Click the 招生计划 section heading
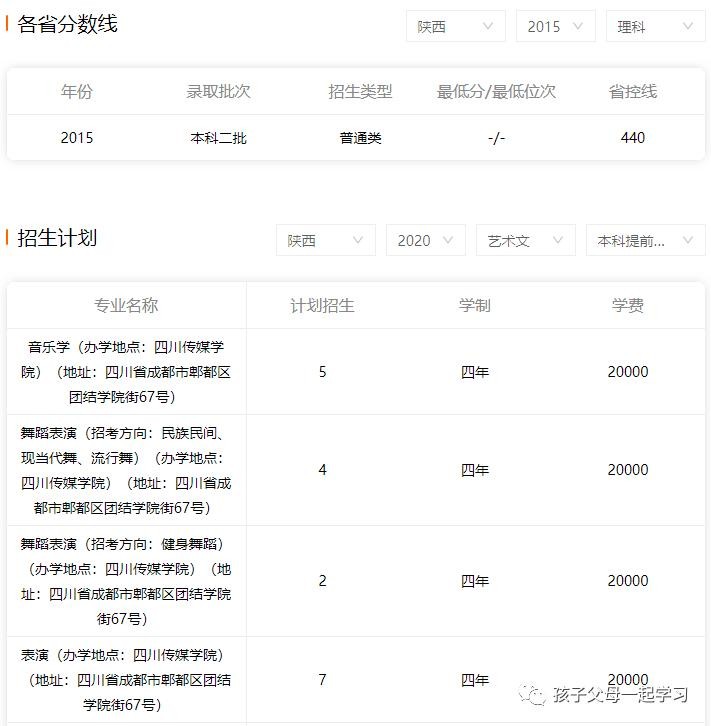This screenshot has height=726, width=711. point(57,238)
